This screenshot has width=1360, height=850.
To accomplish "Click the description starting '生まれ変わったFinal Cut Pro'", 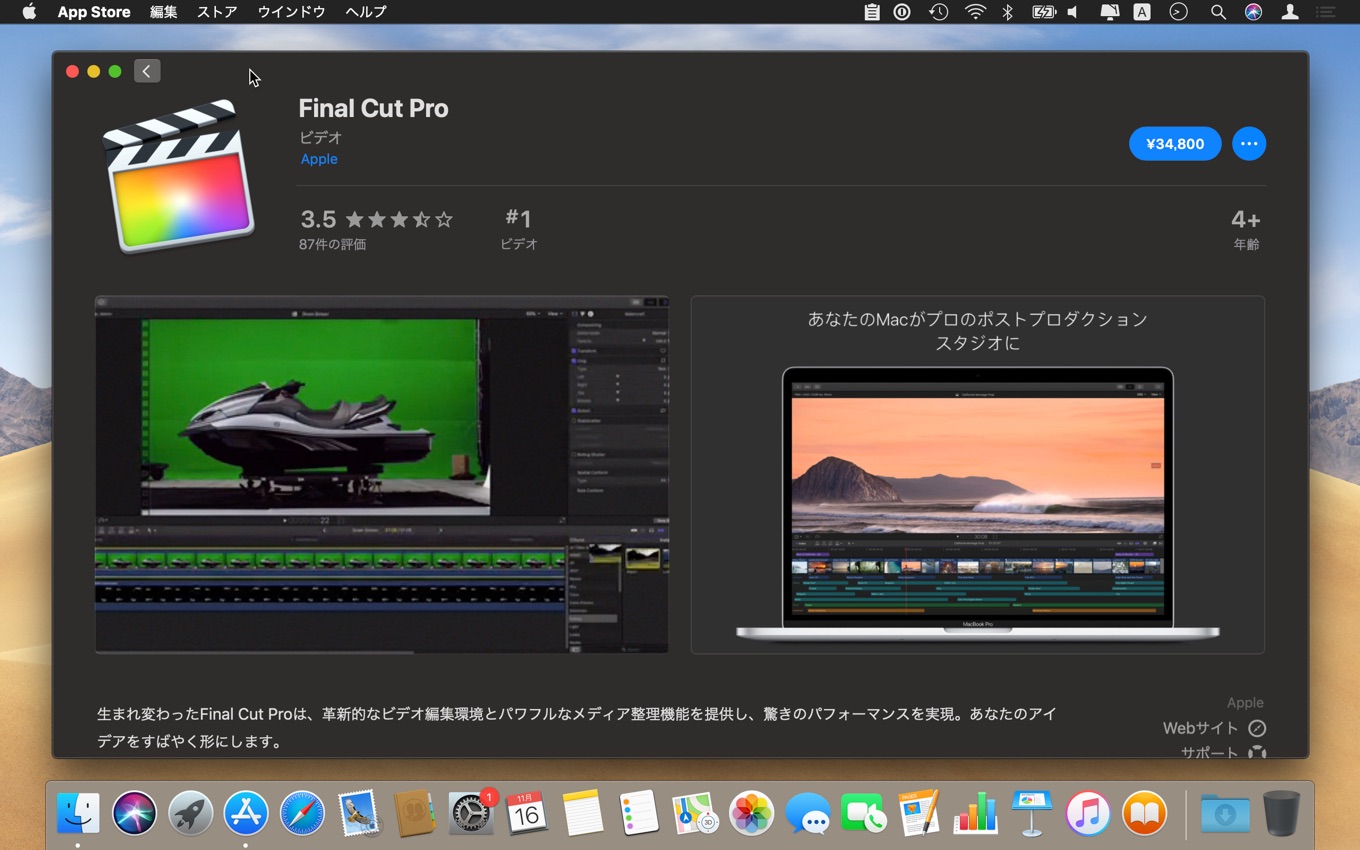I will [x=577, y=728].
